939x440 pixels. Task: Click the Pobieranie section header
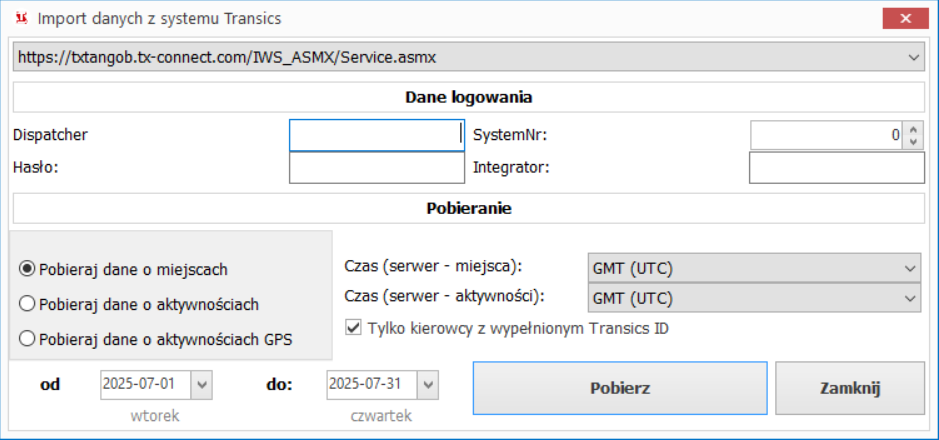(469, 208)
